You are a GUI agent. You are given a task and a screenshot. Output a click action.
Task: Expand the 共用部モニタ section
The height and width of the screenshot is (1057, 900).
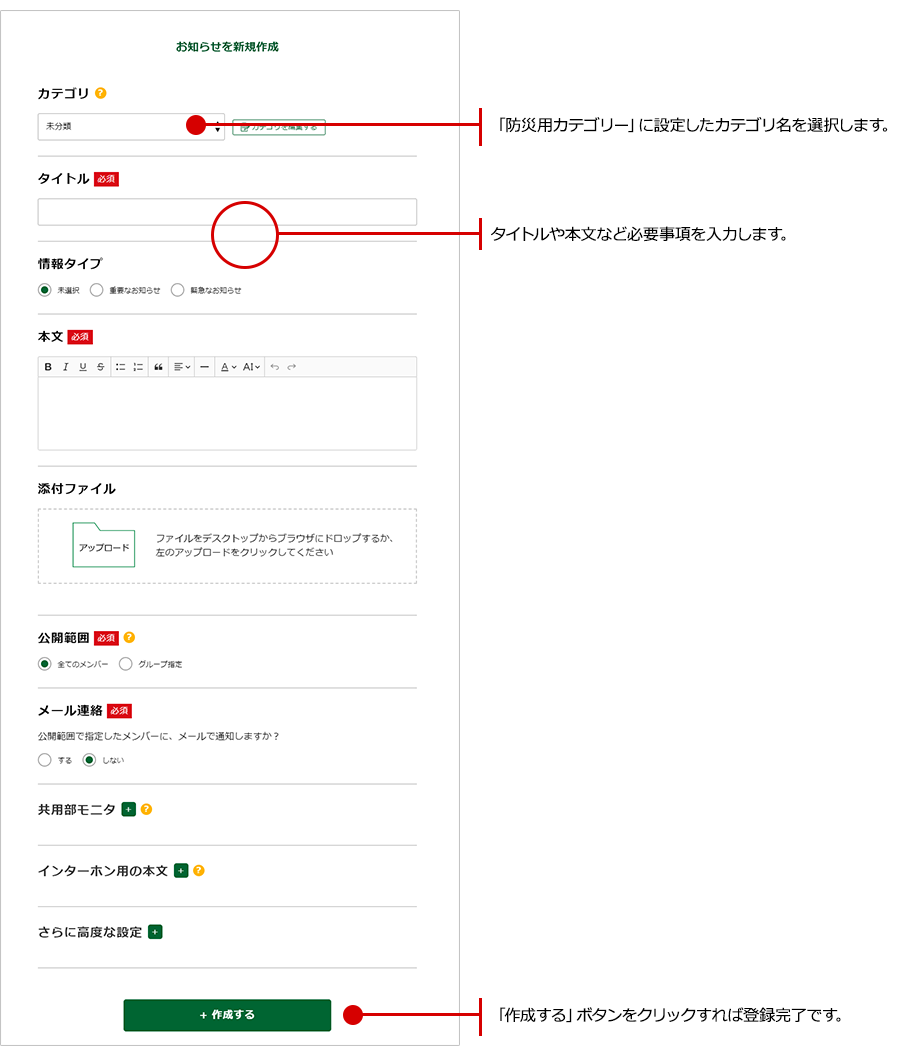click(x=128, y=809)
